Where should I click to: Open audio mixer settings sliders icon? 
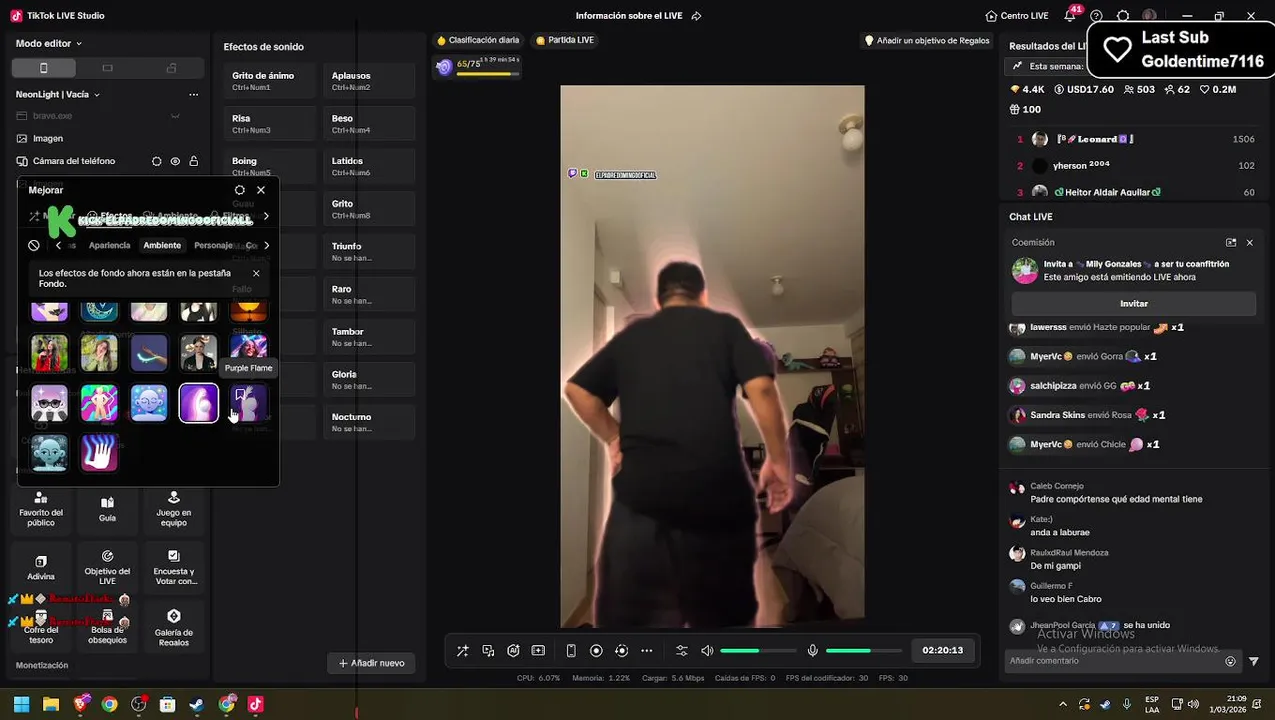[682, 650]
